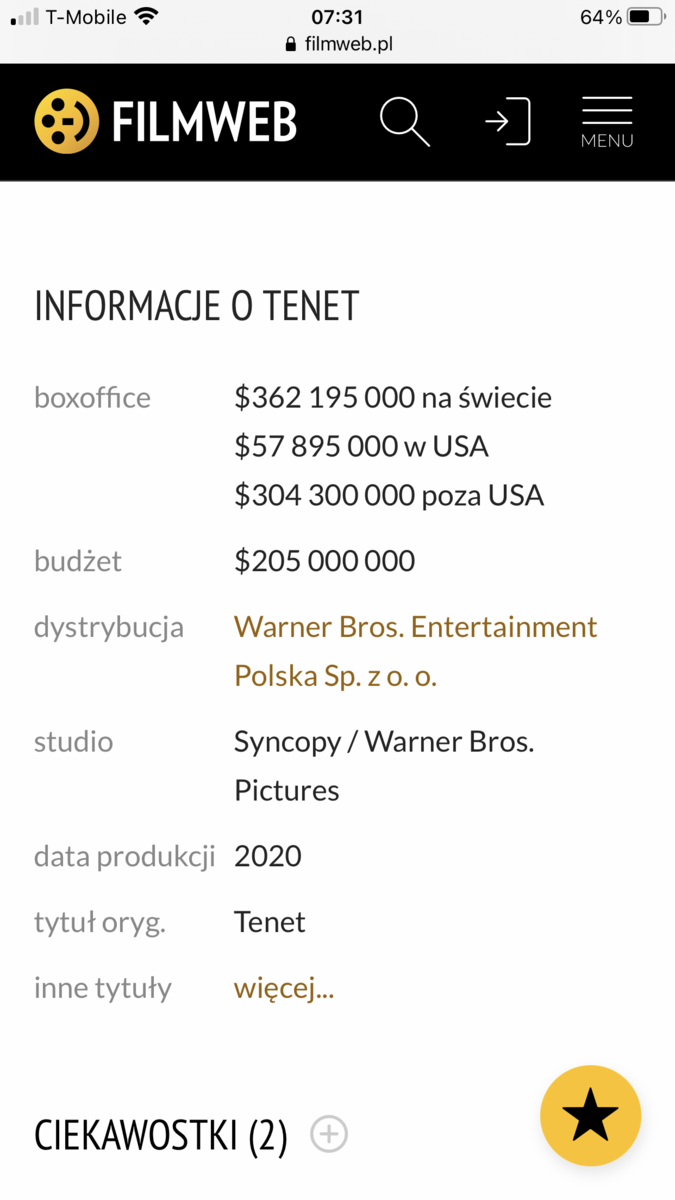The height and width of the screenshot is (1200, 675).
Task: Tap the login arrow icon
Action: click(508, 122)
